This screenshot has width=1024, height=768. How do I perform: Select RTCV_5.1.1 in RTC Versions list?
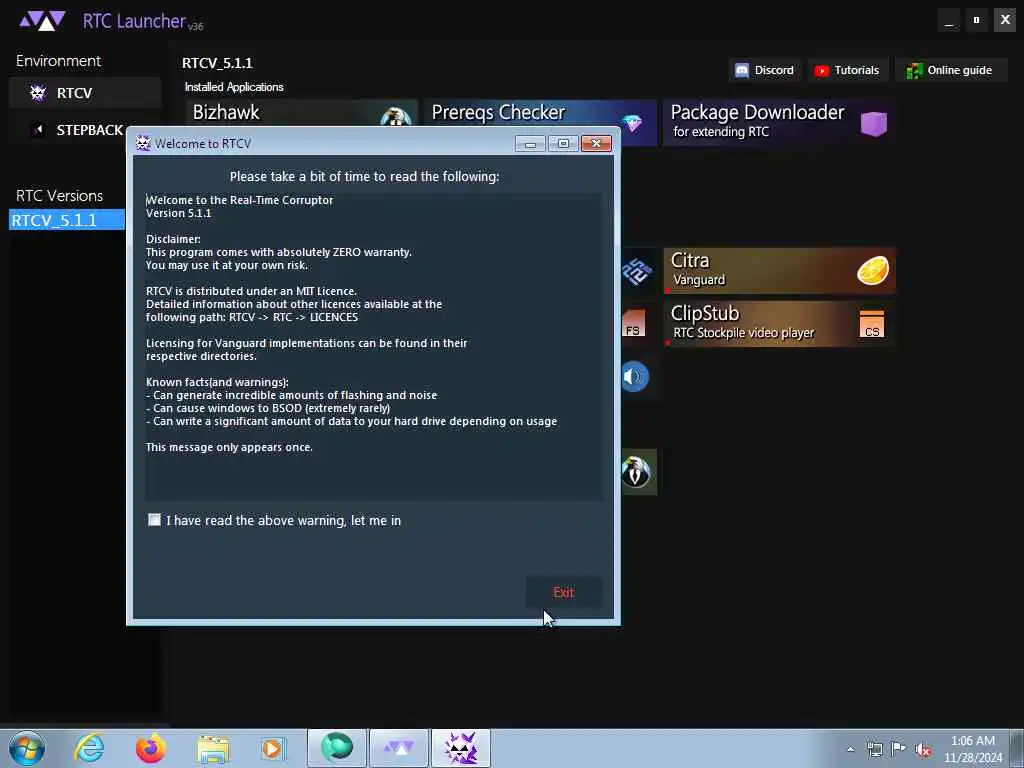(67, 220)
